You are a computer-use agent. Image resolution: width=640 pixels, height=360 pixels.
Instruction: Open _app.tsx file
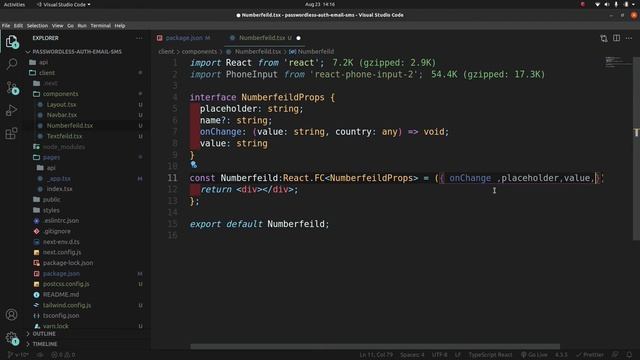tap(59, 178)
